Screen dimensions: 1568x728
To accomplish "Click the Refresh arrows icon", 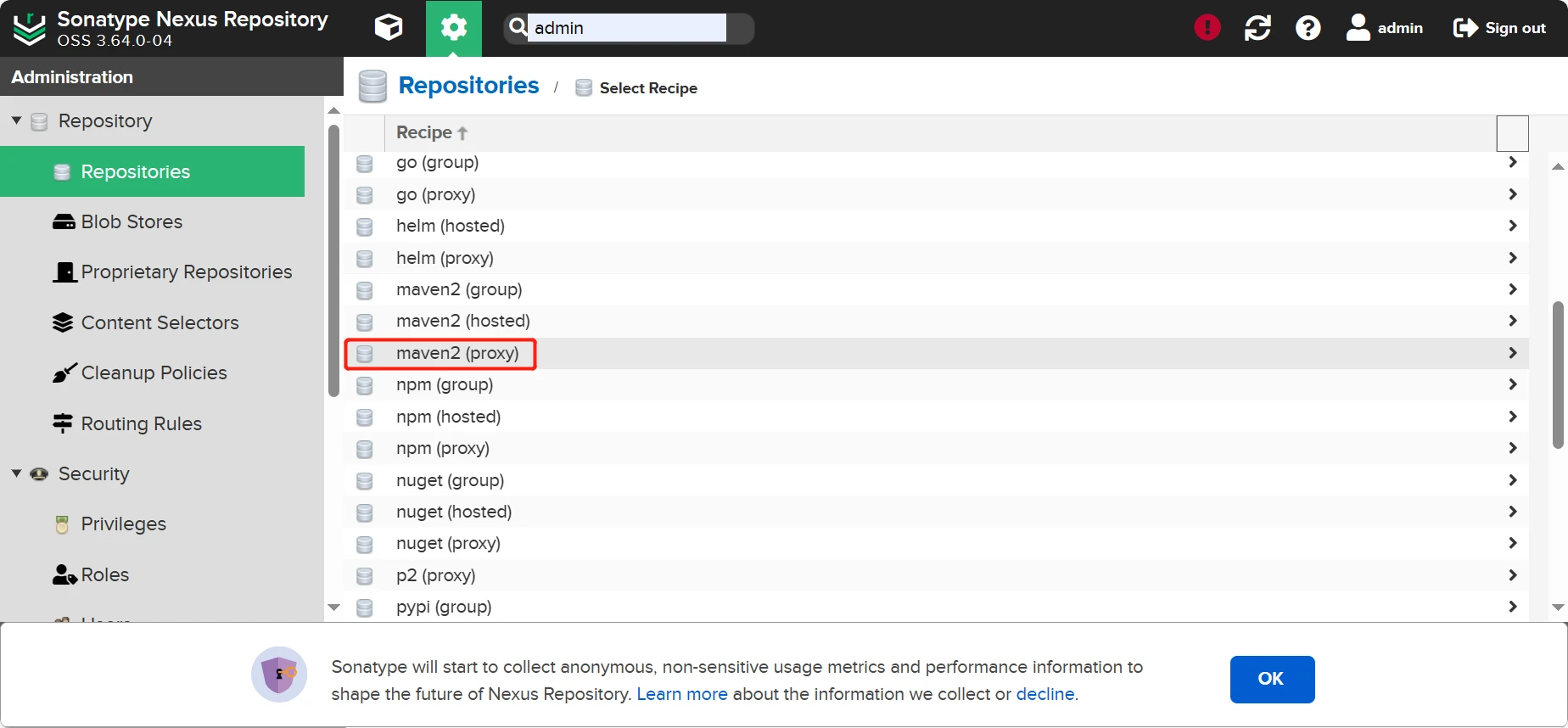I will [x=1257, y=28].
